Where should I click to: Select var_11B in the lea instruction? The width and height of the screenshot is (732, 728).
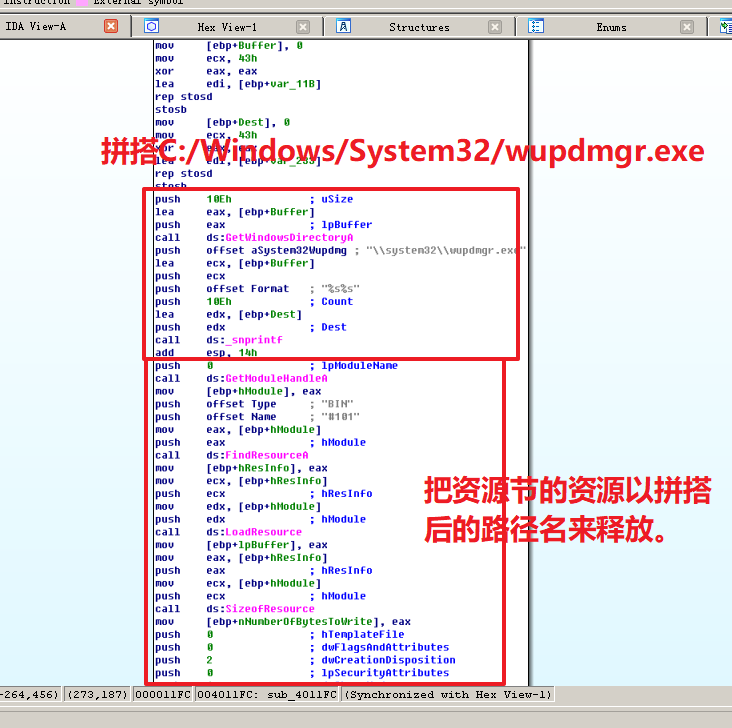(292, 85)
